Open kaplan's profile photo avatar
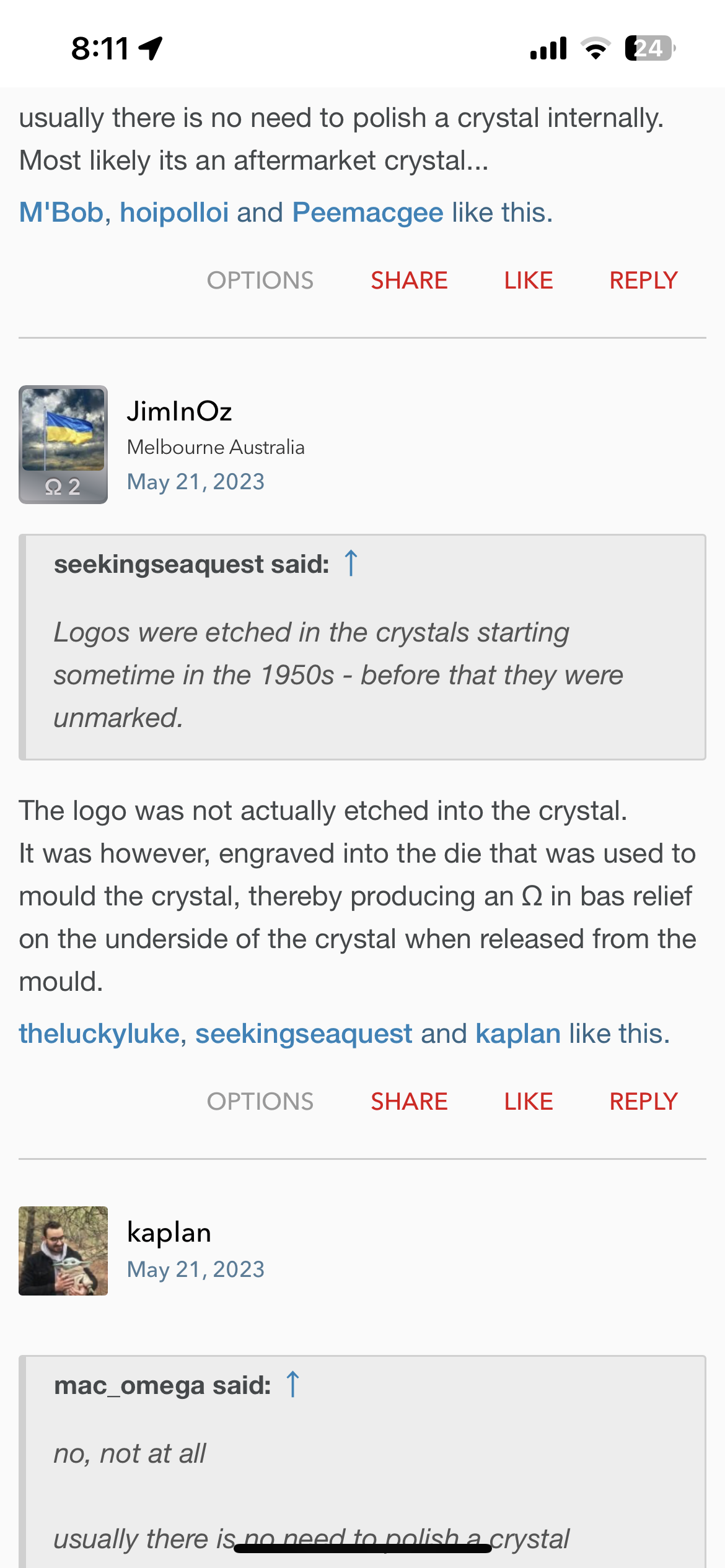Viewport: 725px width, 1568px height. (x=63, y=1250)
